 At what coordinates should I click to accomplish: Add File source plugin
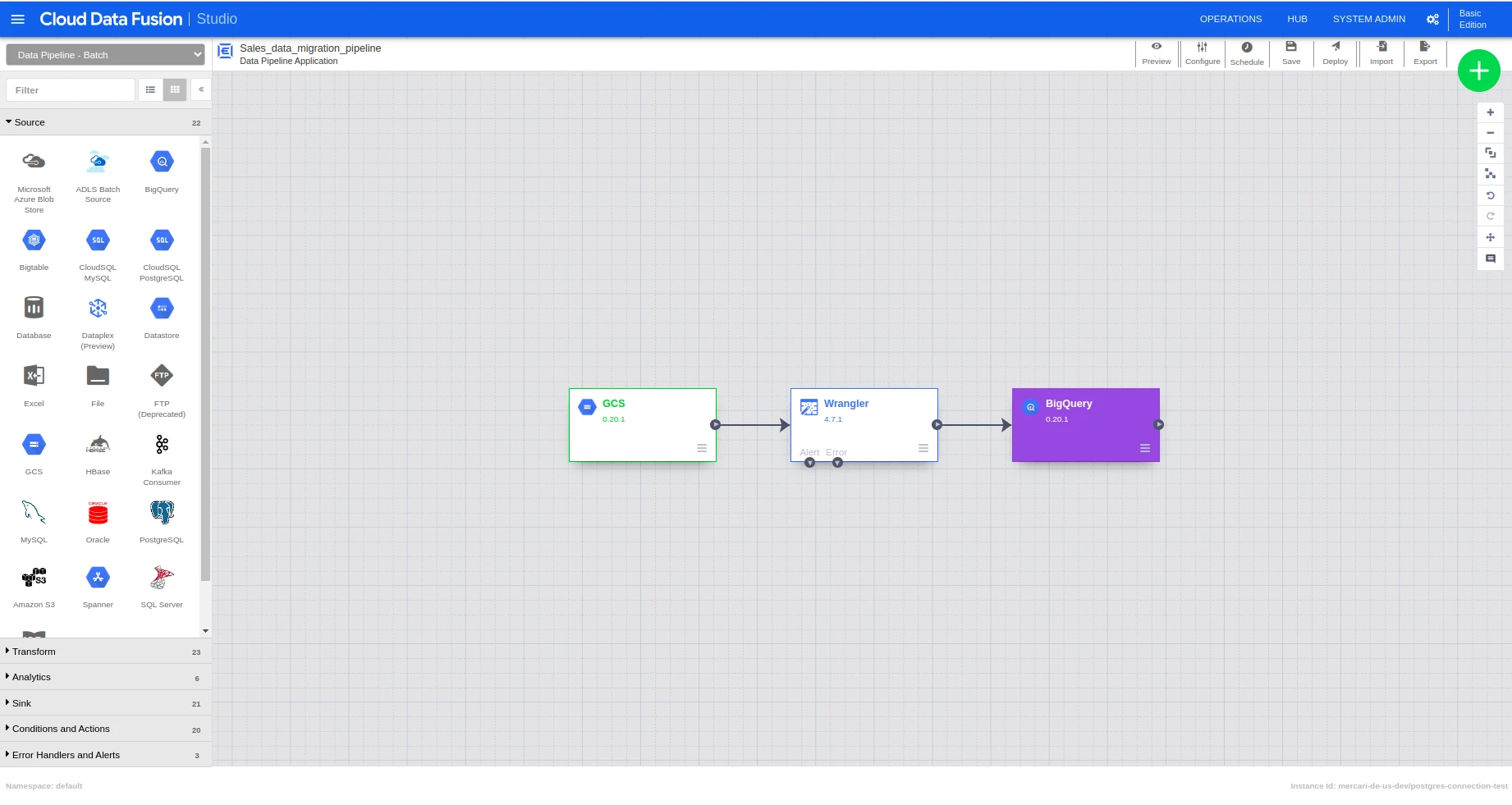[98, 386]
